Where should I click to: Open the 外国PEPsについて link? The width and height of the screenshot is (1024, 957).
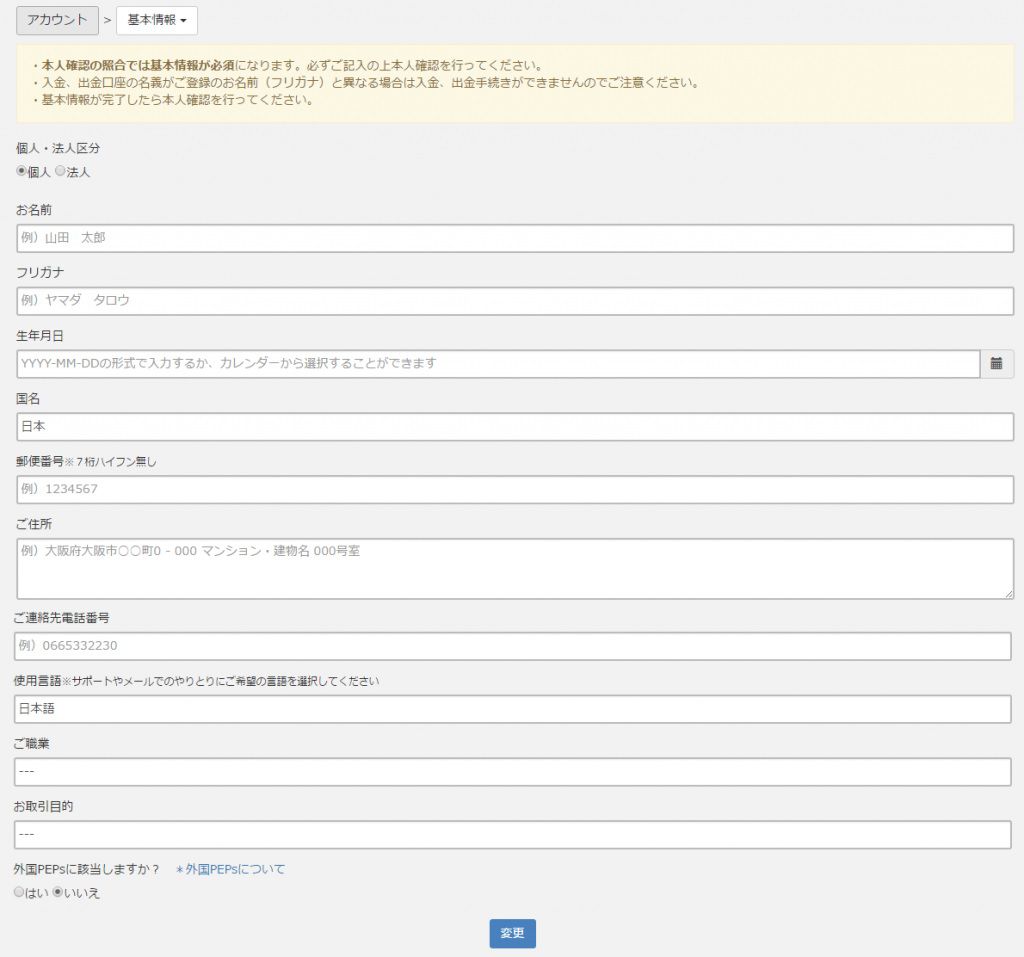(230, 869)
